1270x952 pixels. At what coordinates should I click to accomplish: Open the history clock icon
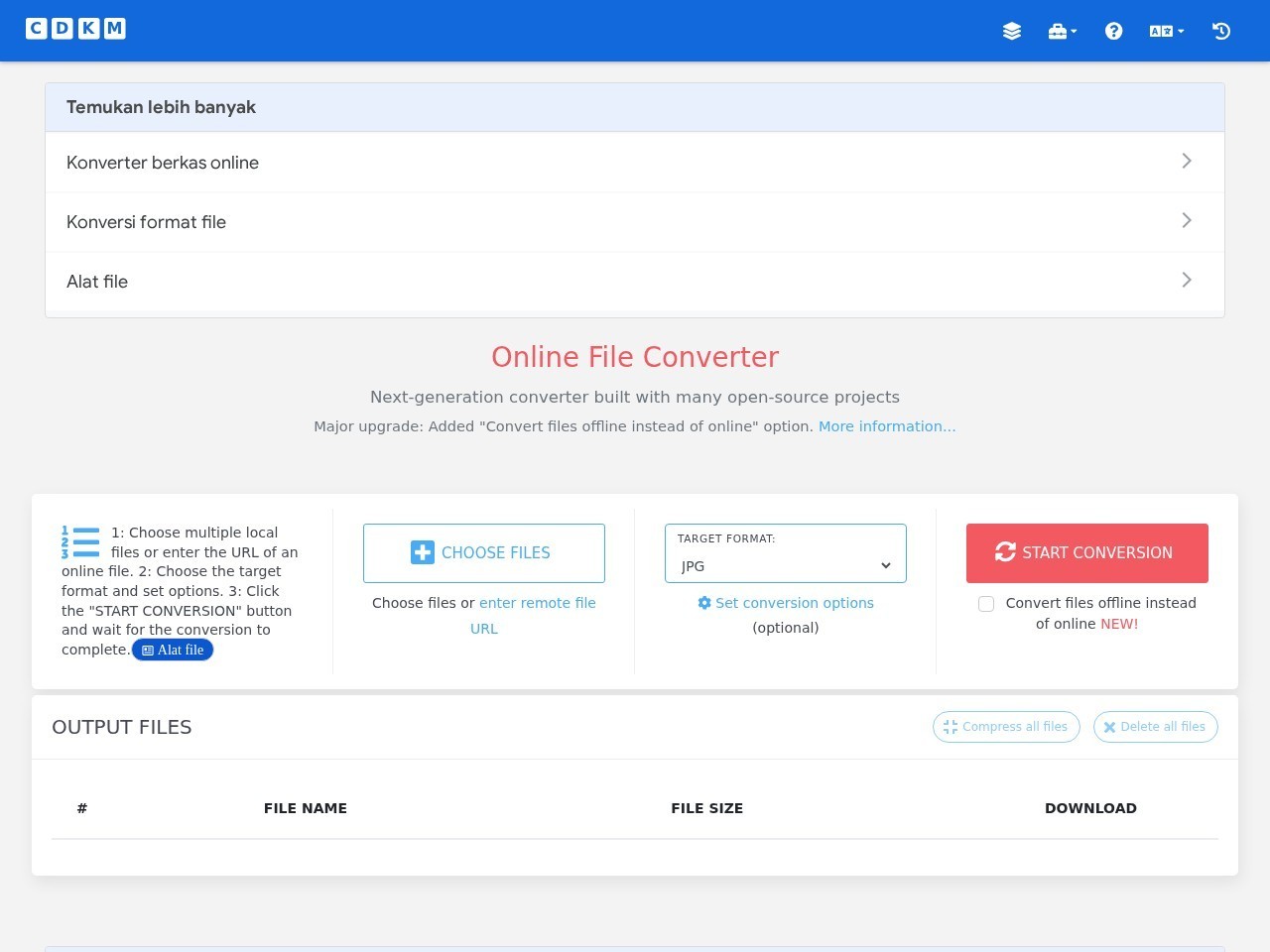[x=1221, y=31]
